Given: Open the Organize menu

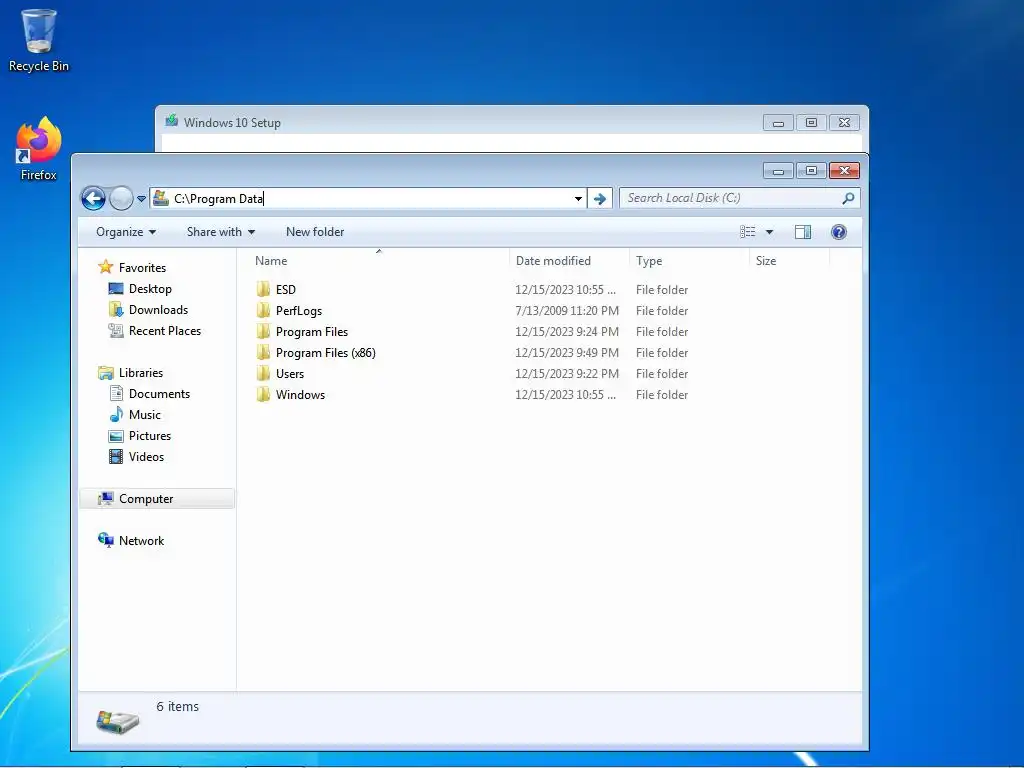Looking at the screenshot, I should click(126, 232).
